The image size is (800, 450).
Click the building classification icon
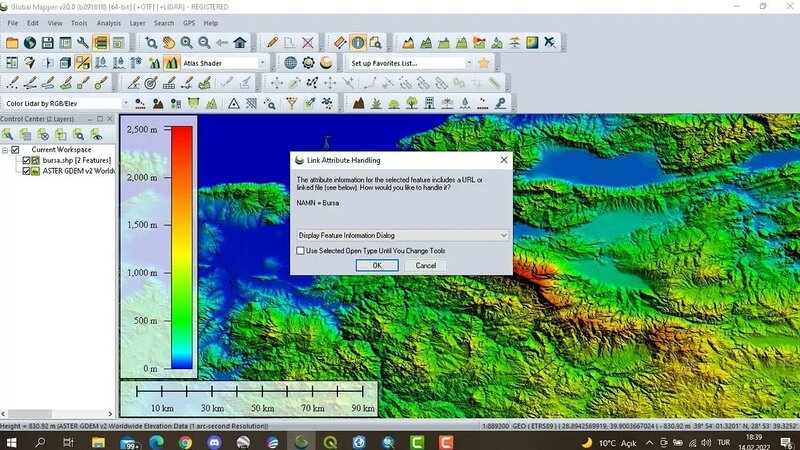coord(430,104)
